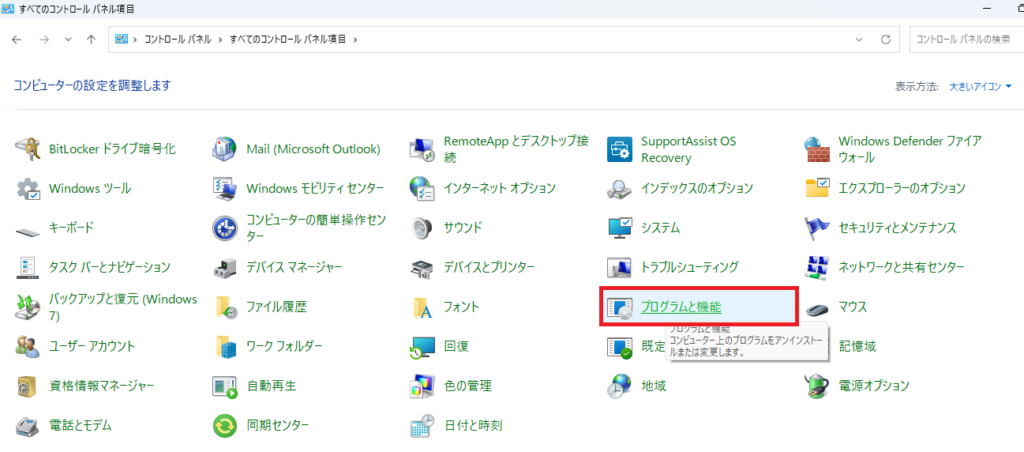The width and height of the screenshot is (1024, 452).
Task: Expand the address bar history dropdown
Action: (859, 39)
